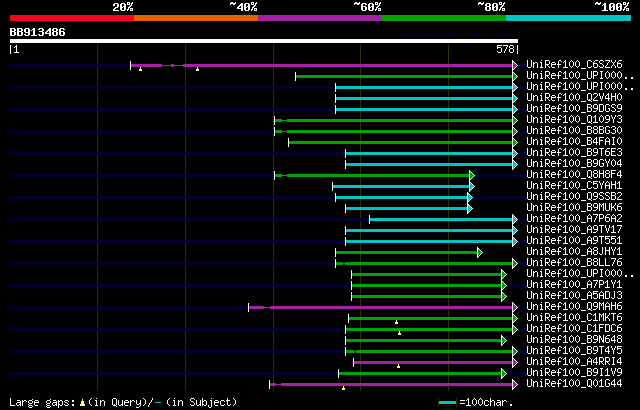Click the green arrowhead ending the Q8H8F4 alignment

point(472,175)
